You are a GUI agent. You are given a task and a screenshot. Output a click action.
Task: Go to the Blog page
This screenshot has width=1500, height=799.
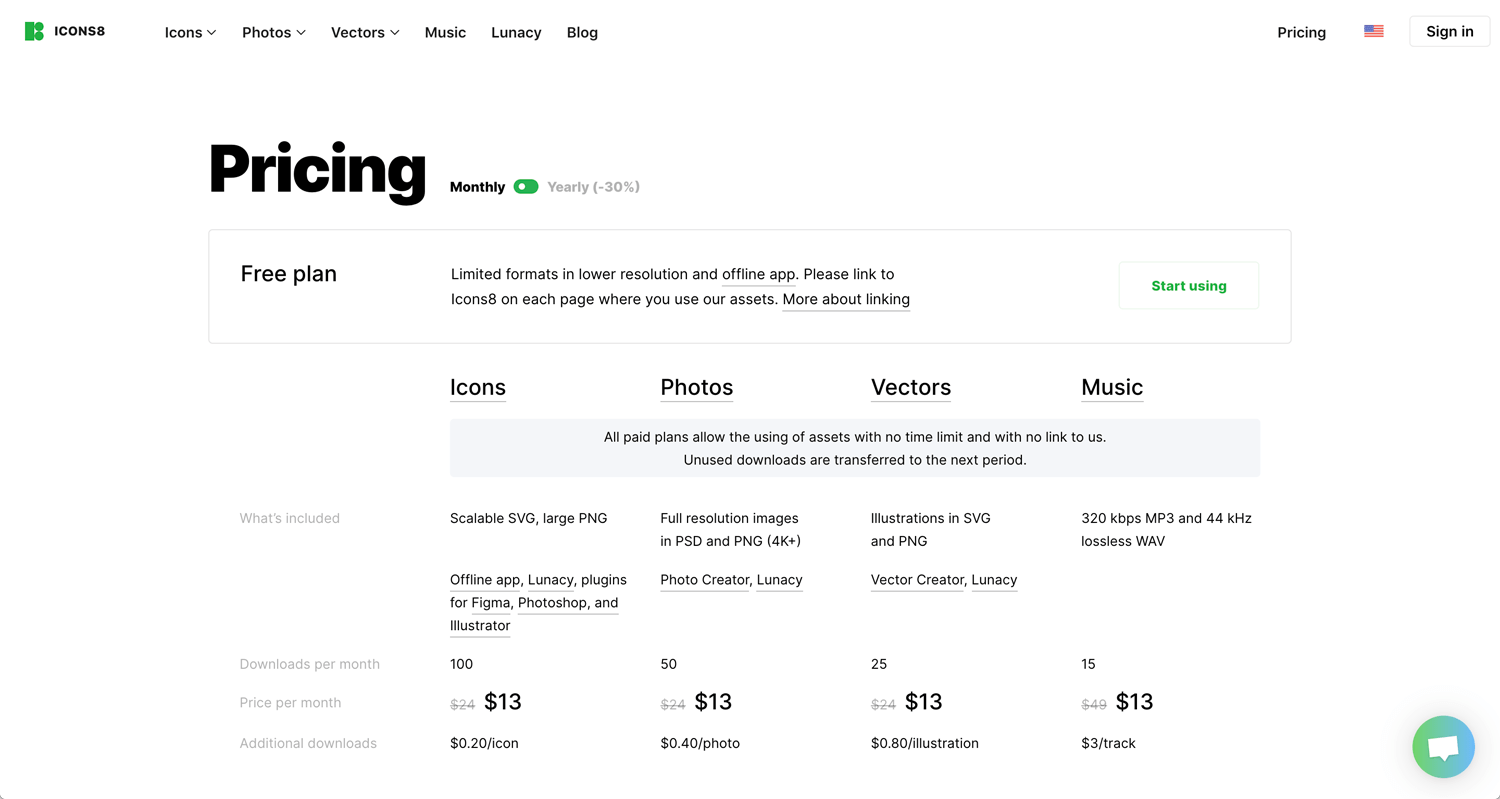pyautogui.click(x=582, y=32)
